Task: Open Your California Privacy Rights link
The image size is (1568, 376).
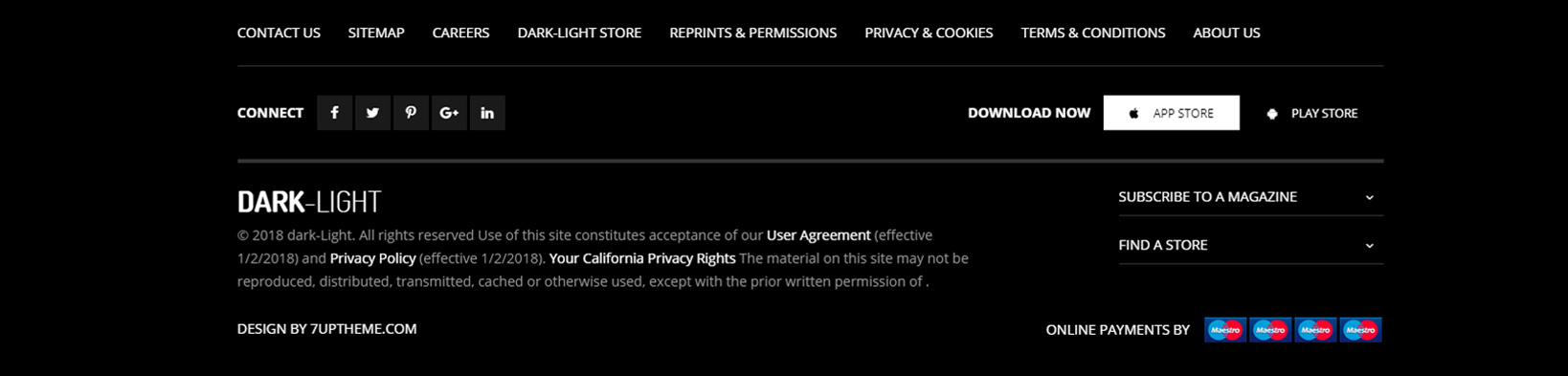Action: point(642,258)
